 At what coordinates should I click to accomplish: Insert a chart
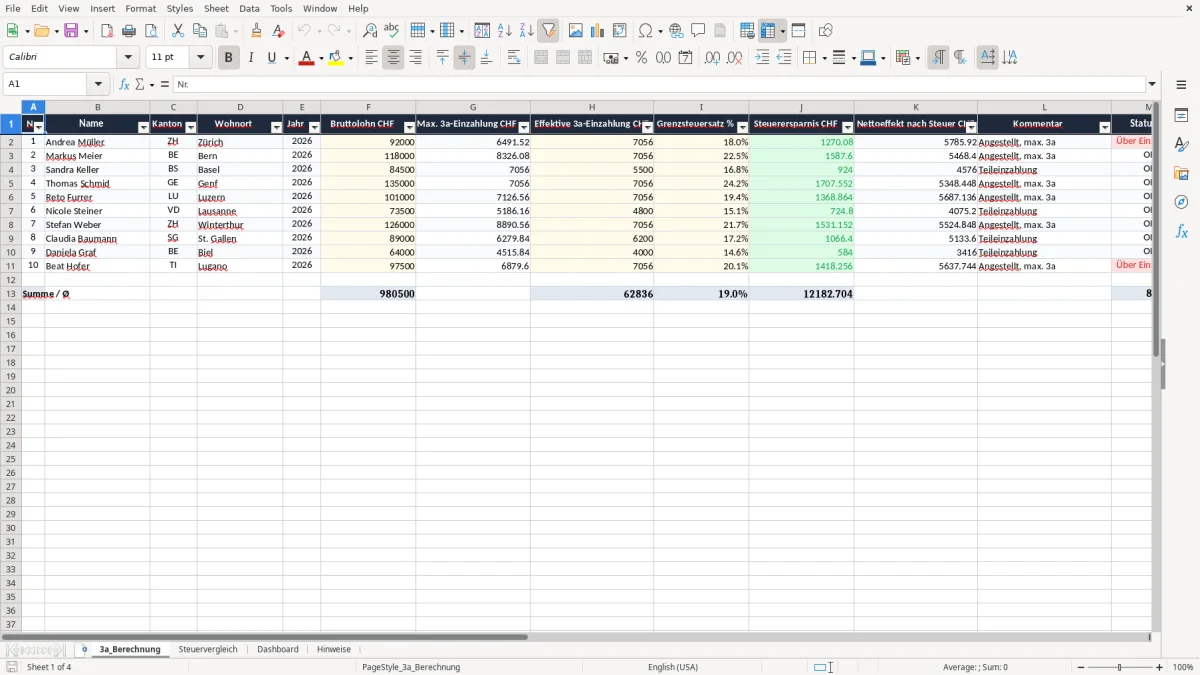click(598, 31)
